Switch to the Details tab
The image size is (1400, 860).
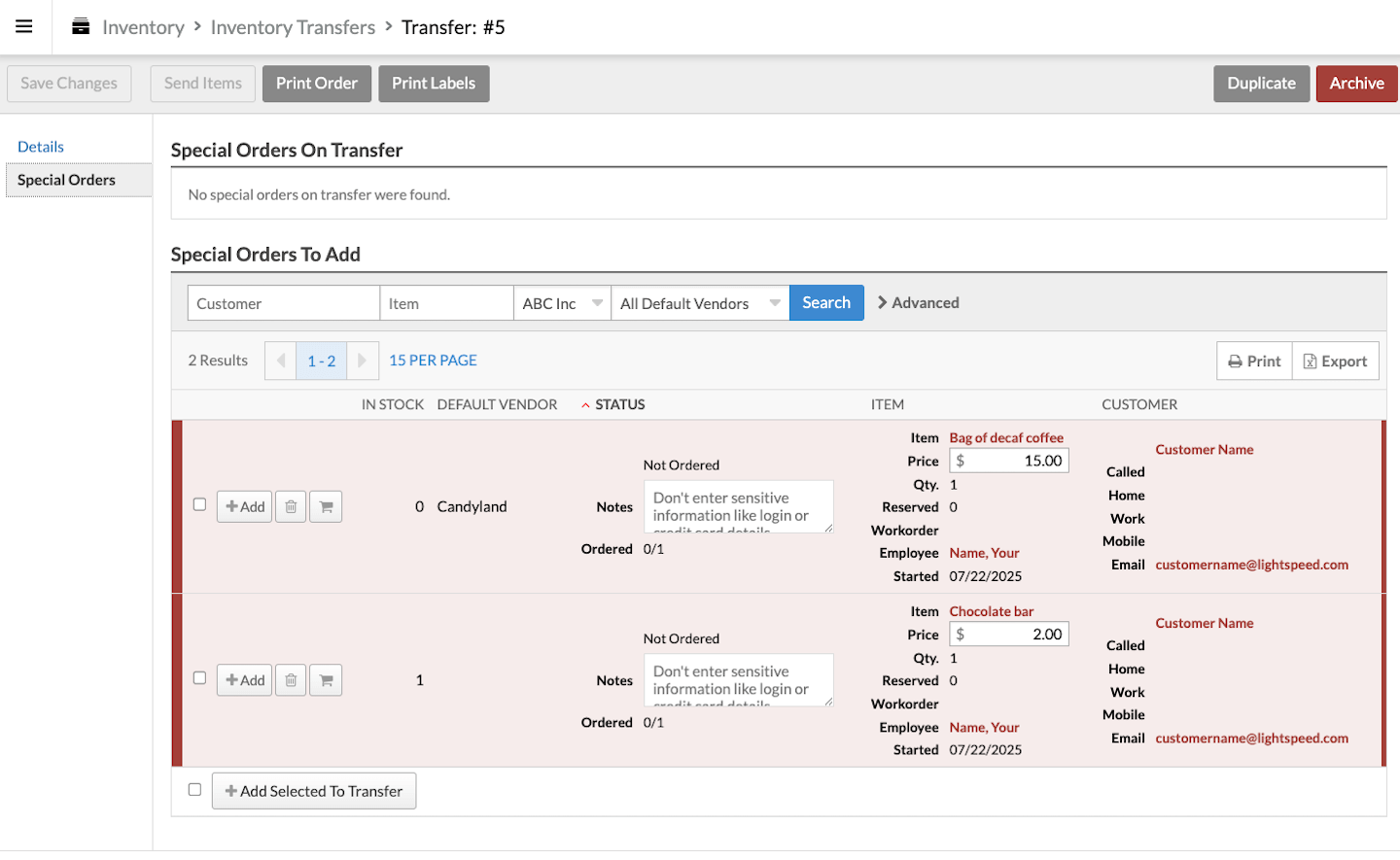[41, 147]
